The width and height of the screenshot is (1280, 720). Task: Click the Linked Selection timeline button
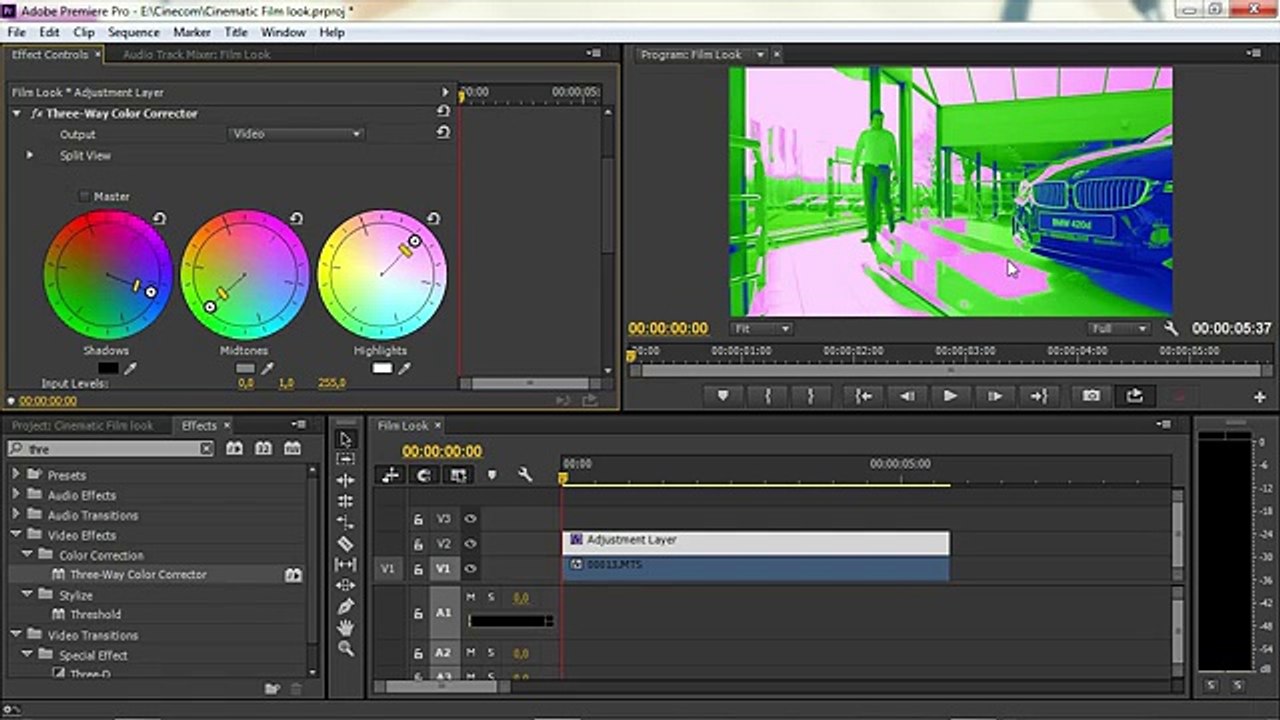coord(458,475)
